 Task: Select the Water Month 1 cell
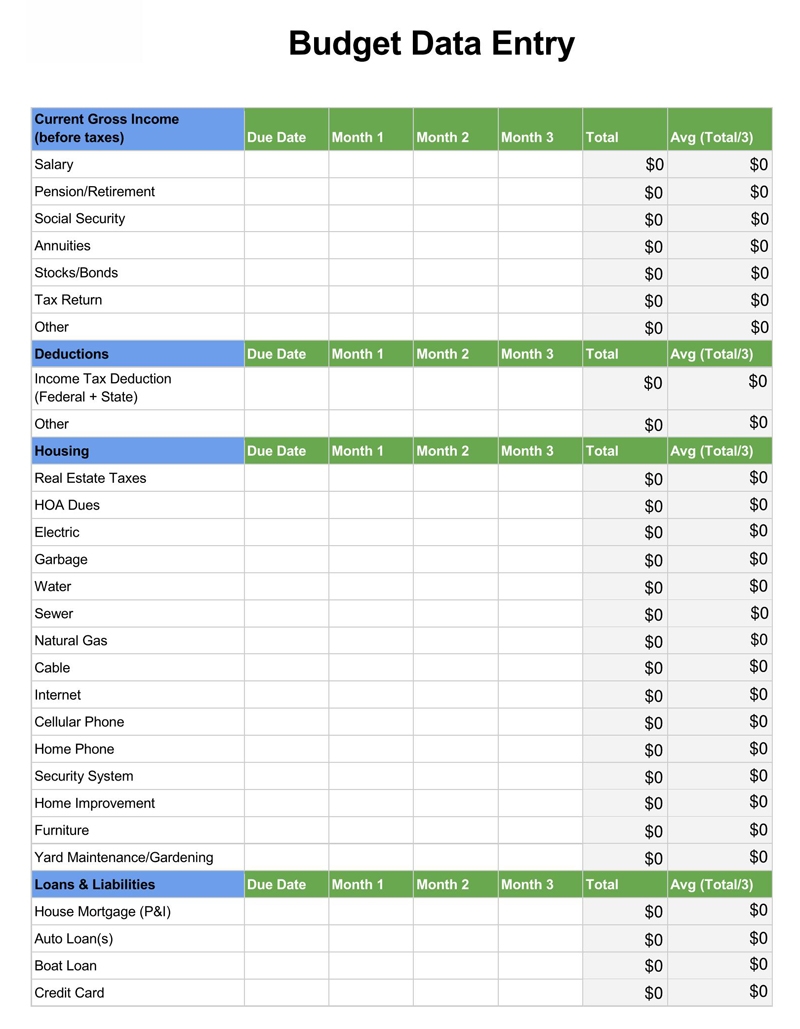(x=370, y=587)
